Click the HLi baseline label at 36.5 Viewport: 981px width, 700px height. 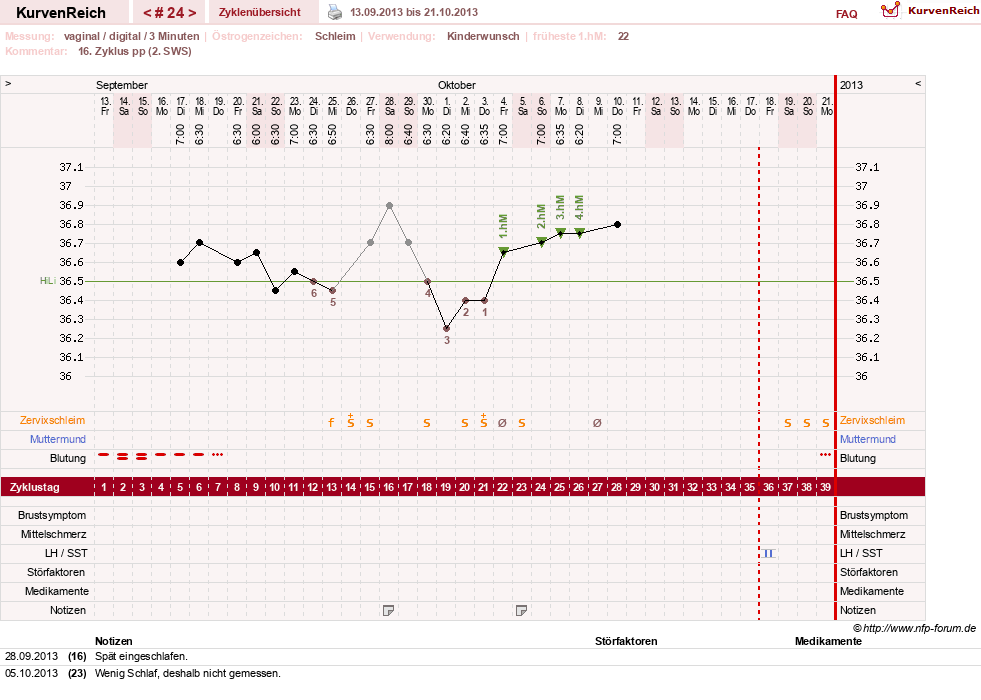48,281
